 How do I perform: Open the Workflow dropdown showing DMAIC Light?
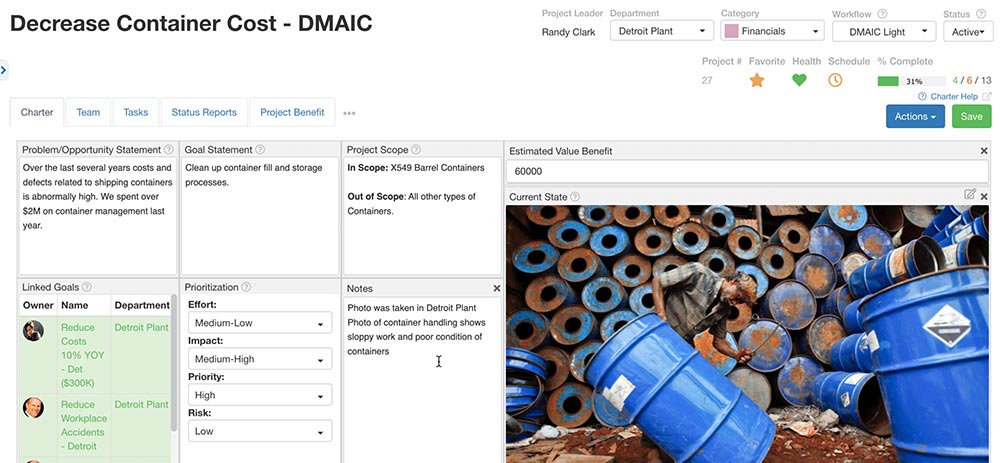click(884, 31)
